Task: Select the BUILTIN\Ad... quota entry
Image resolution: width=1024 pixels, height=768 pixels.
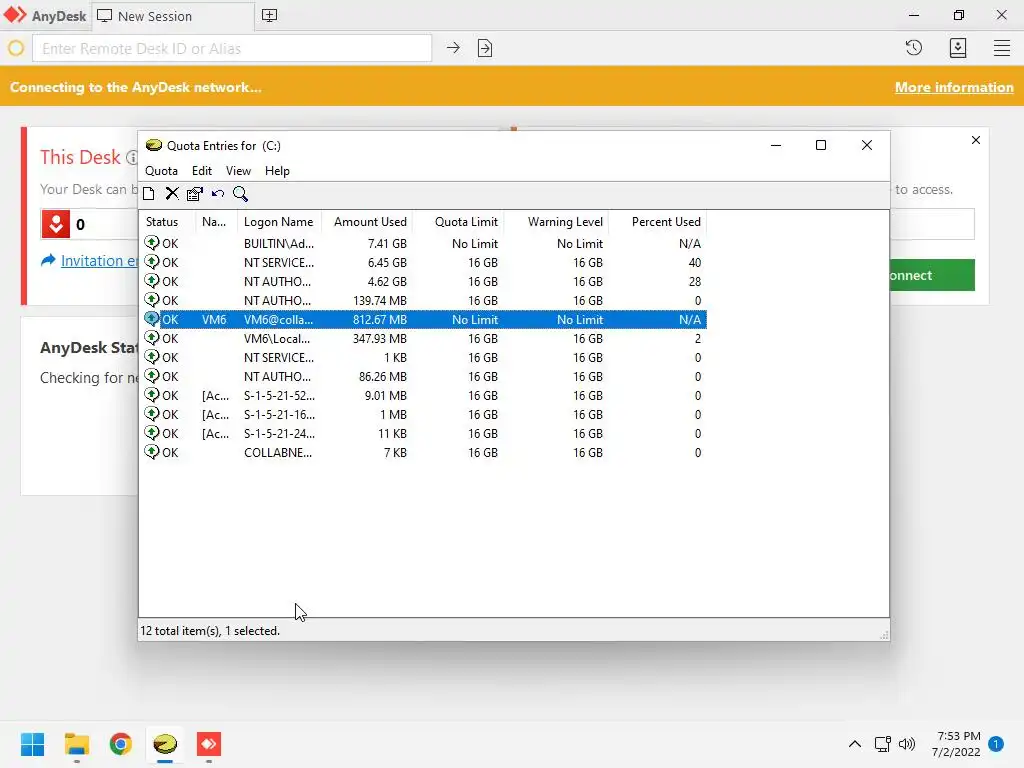Action: point(423,244)
